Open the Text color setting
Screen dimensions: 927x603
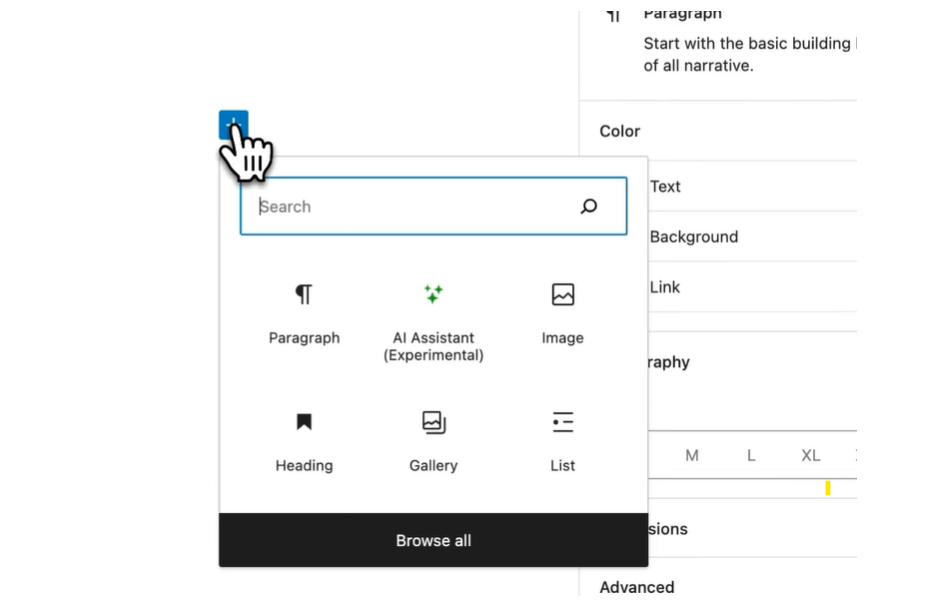click(x=665, y=186)
